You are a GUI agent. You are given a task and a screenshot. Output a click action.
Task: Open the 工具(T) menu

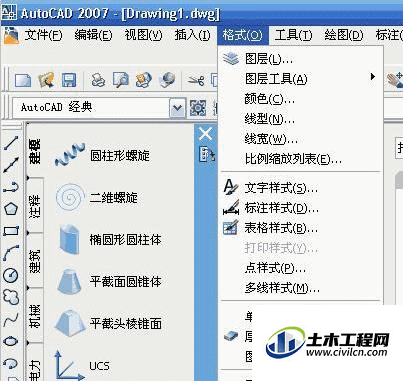coord(294,35)
